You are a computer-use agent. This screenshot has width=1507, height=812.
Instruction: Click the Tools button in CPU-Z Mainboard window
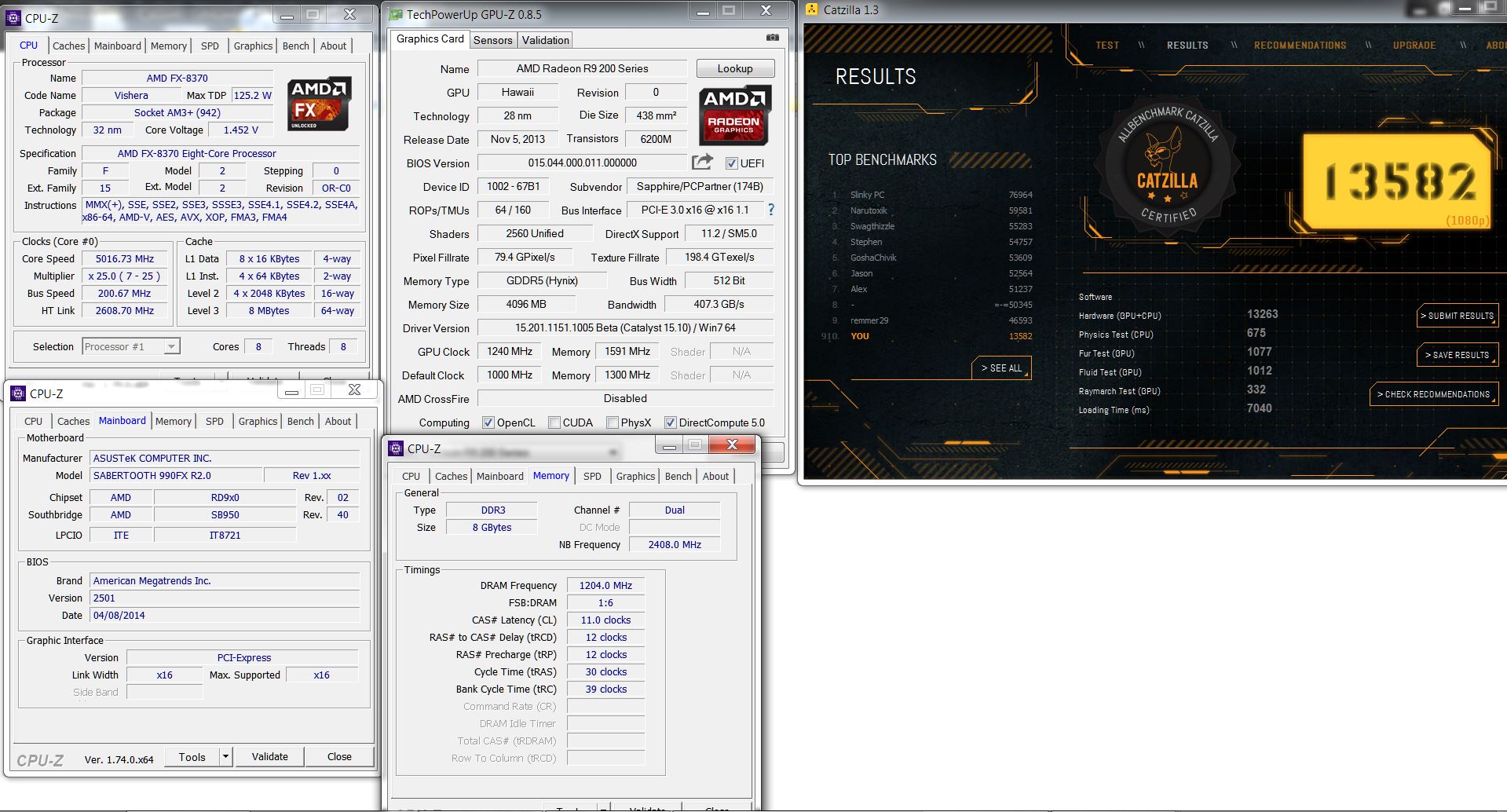pyautogui.click(x=192, y=757)
